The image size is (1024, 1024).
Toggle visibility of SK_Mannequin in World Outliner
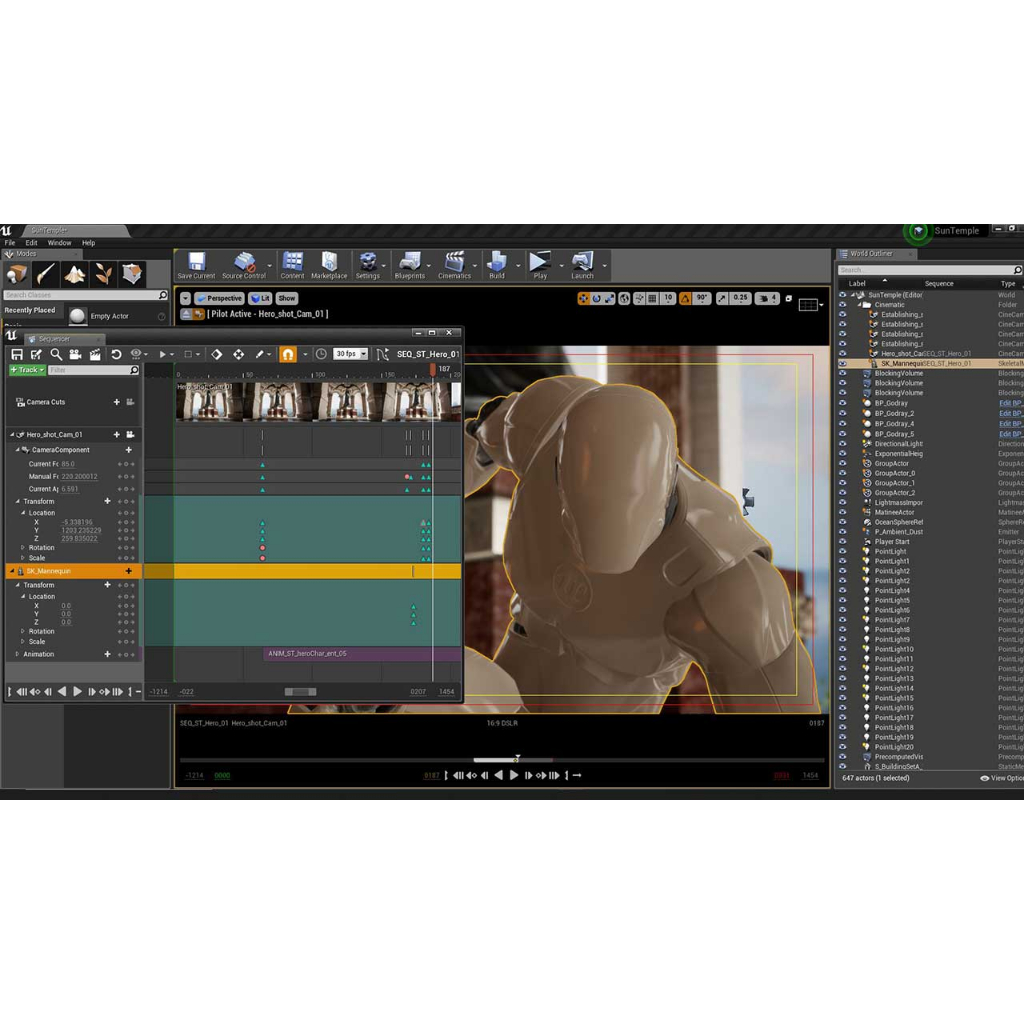(x=843, y=363)
